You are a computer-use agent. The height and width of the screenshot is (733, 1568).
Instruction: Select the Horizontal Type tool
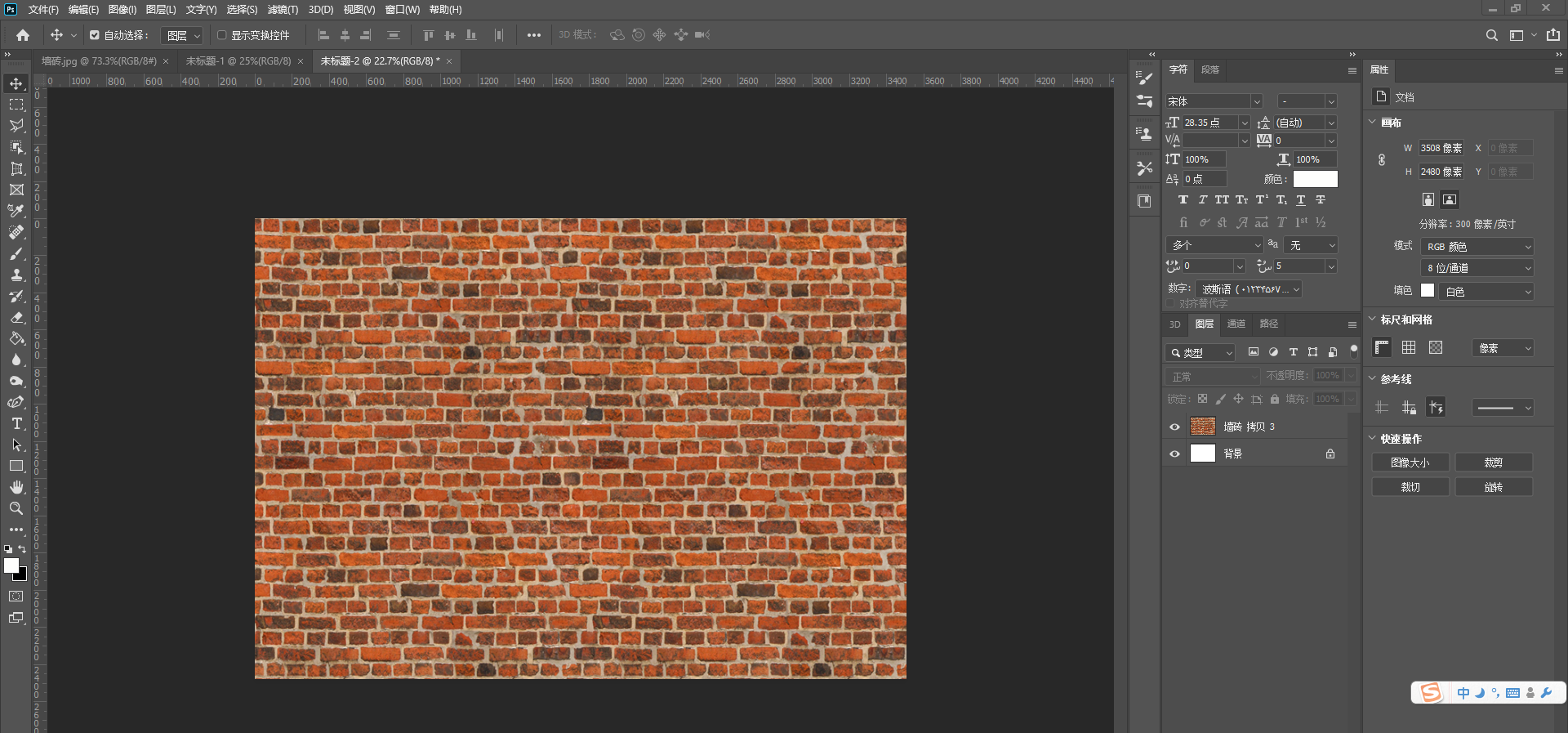(x=16, y=423)
